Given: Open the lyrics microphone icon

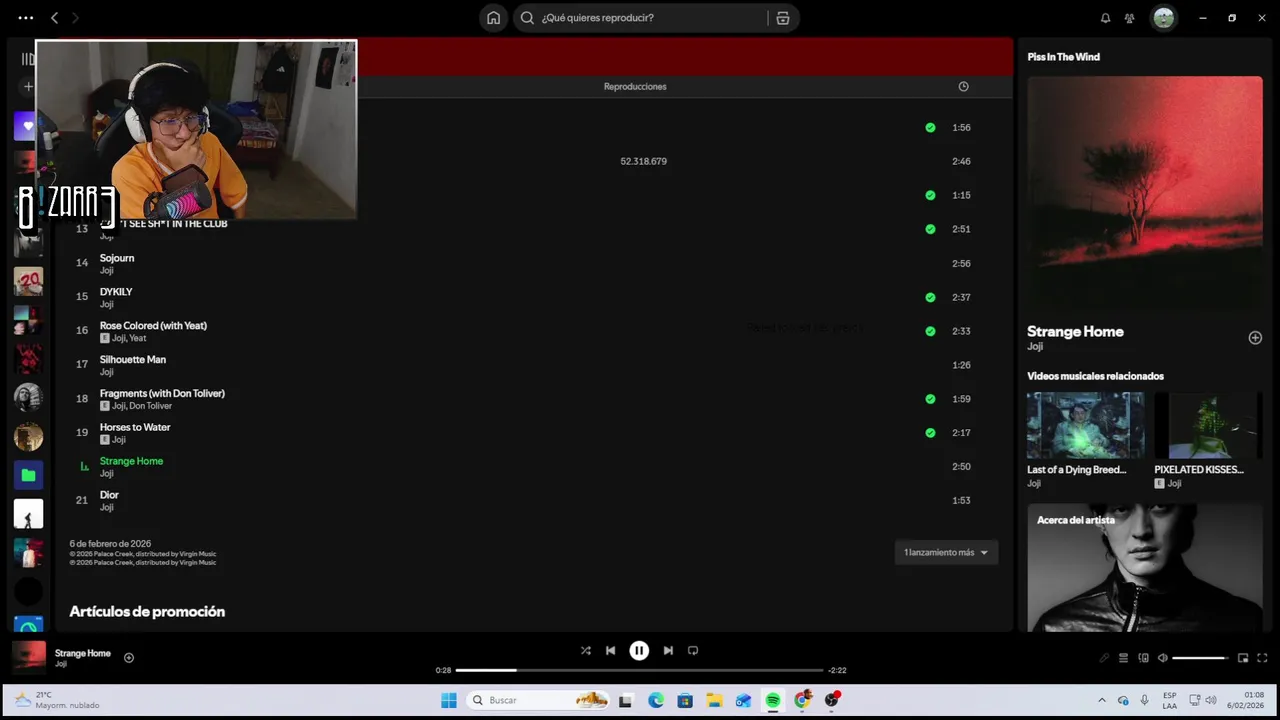Looking at the screenshot, I should [x=1104, y=658].
